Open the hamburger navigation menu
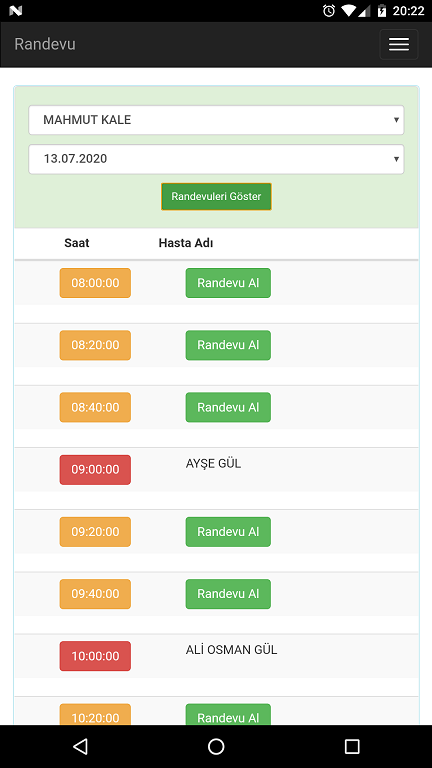 (399, 44)
